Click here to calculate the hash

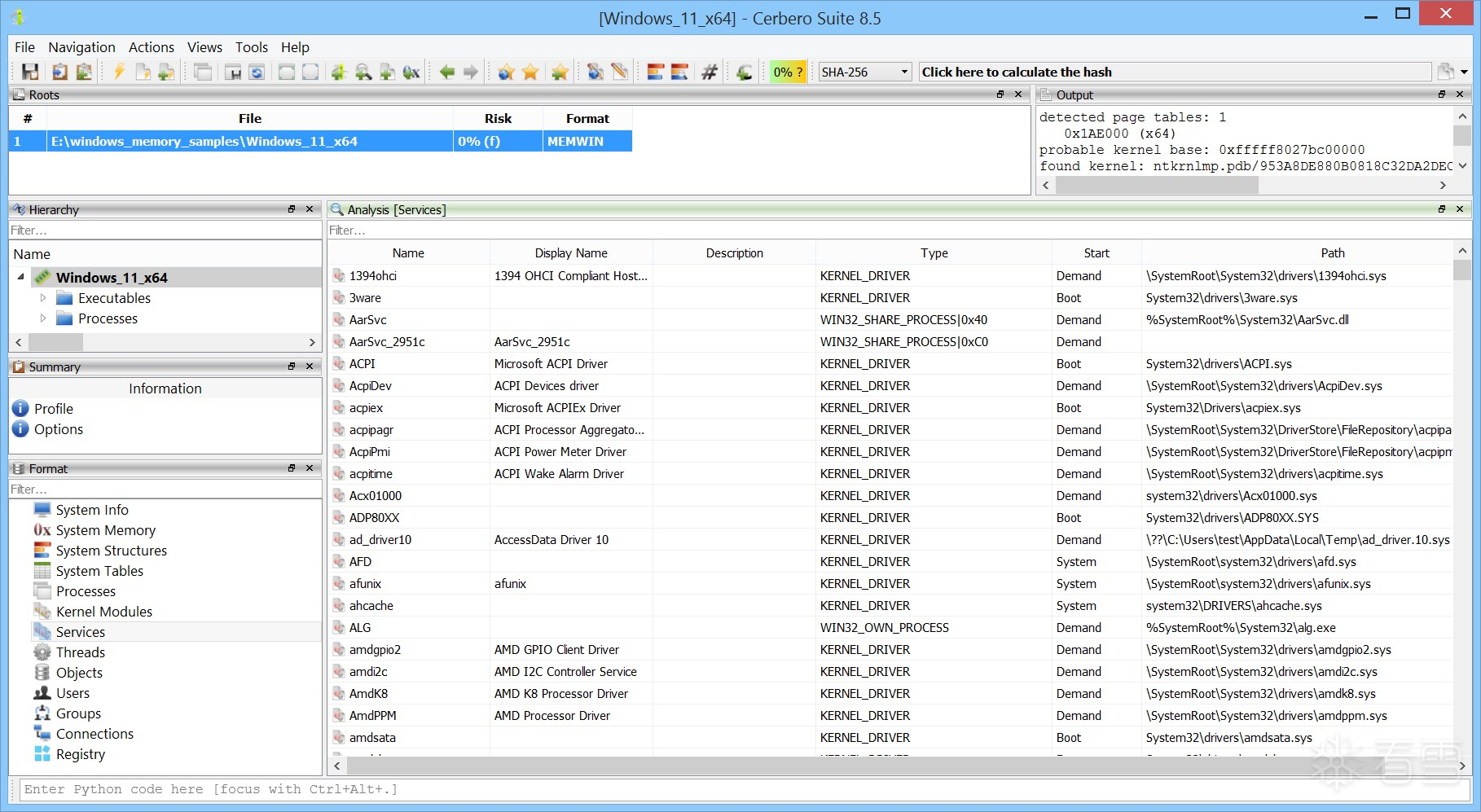[x=1175, y=72]
